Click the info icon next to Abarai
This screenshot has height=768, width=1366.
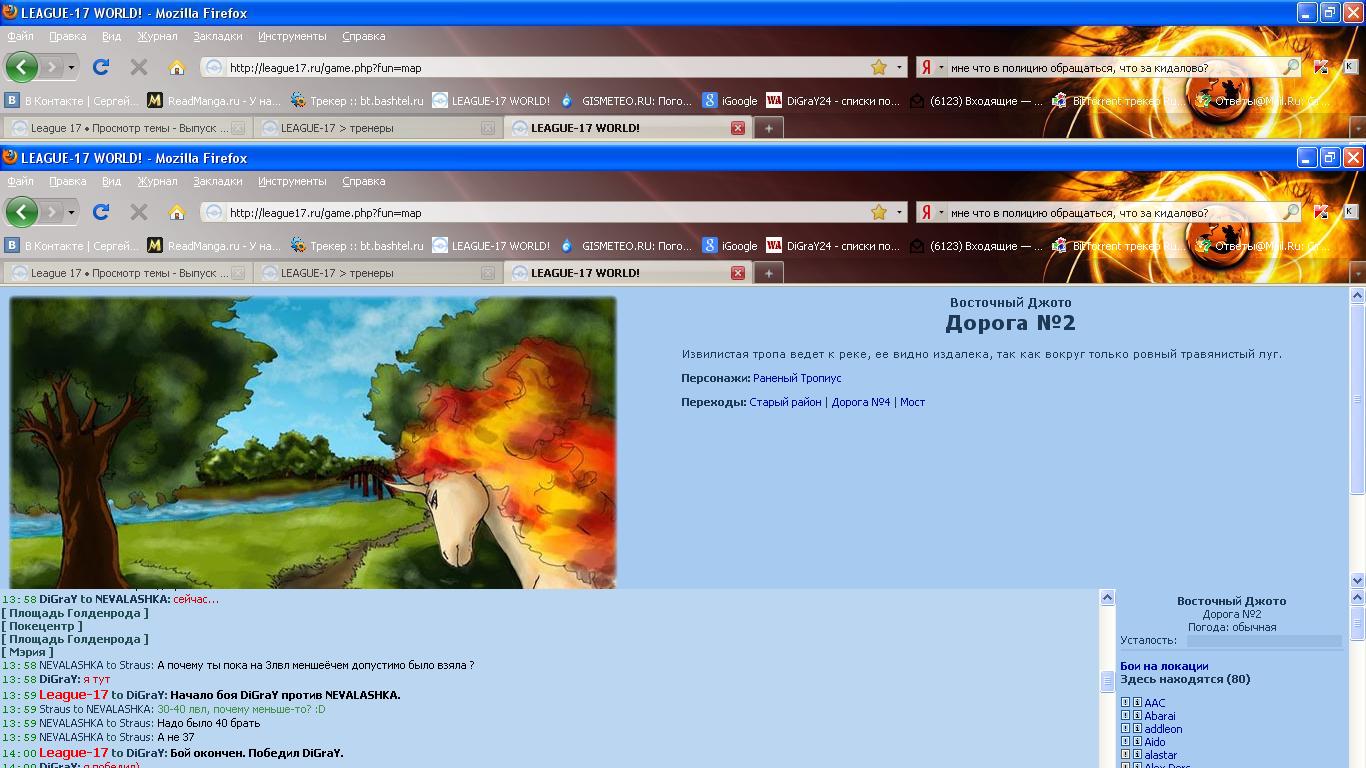(1137, 716)
